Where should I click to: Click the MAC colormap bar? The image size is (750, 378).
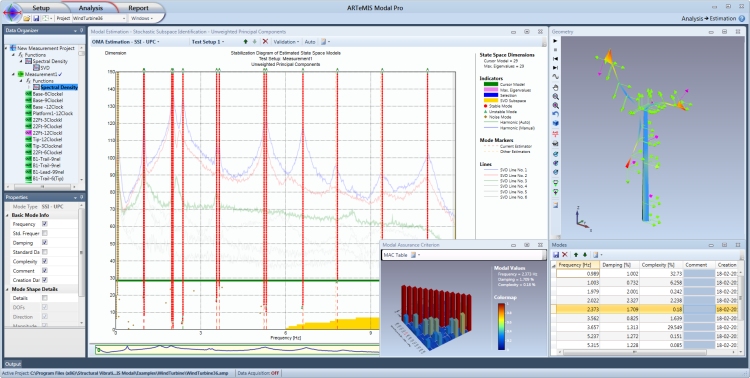tap(500, 326)
